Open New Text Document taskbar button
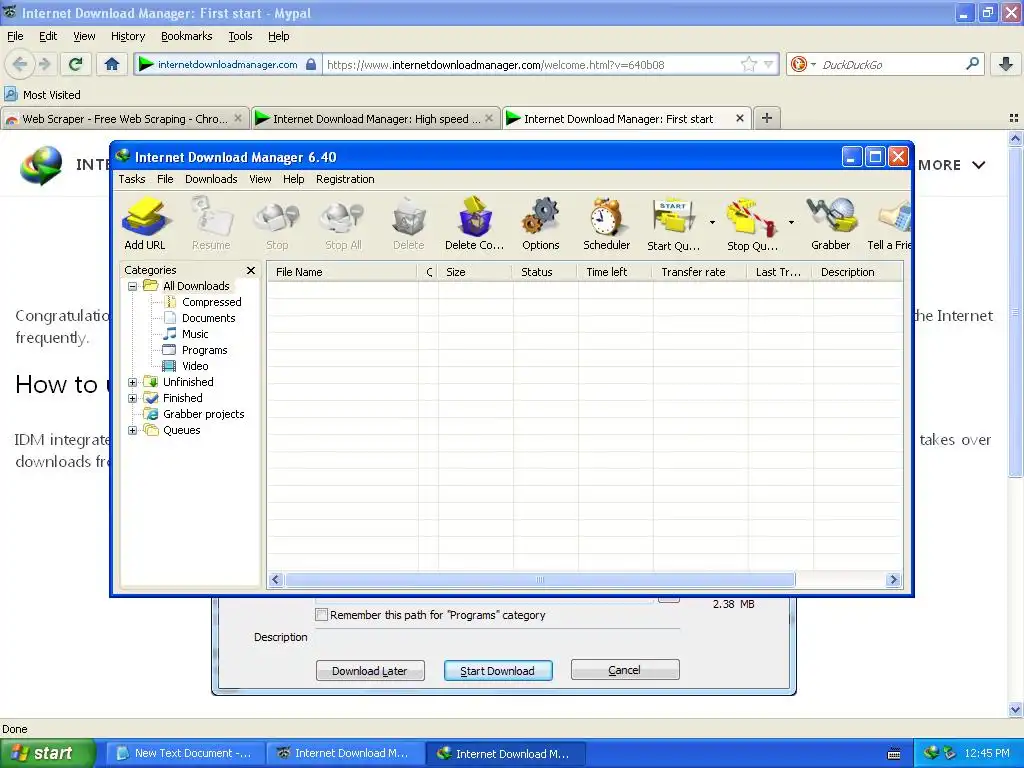The image size is (1024, 768). [x=185, y=753]
